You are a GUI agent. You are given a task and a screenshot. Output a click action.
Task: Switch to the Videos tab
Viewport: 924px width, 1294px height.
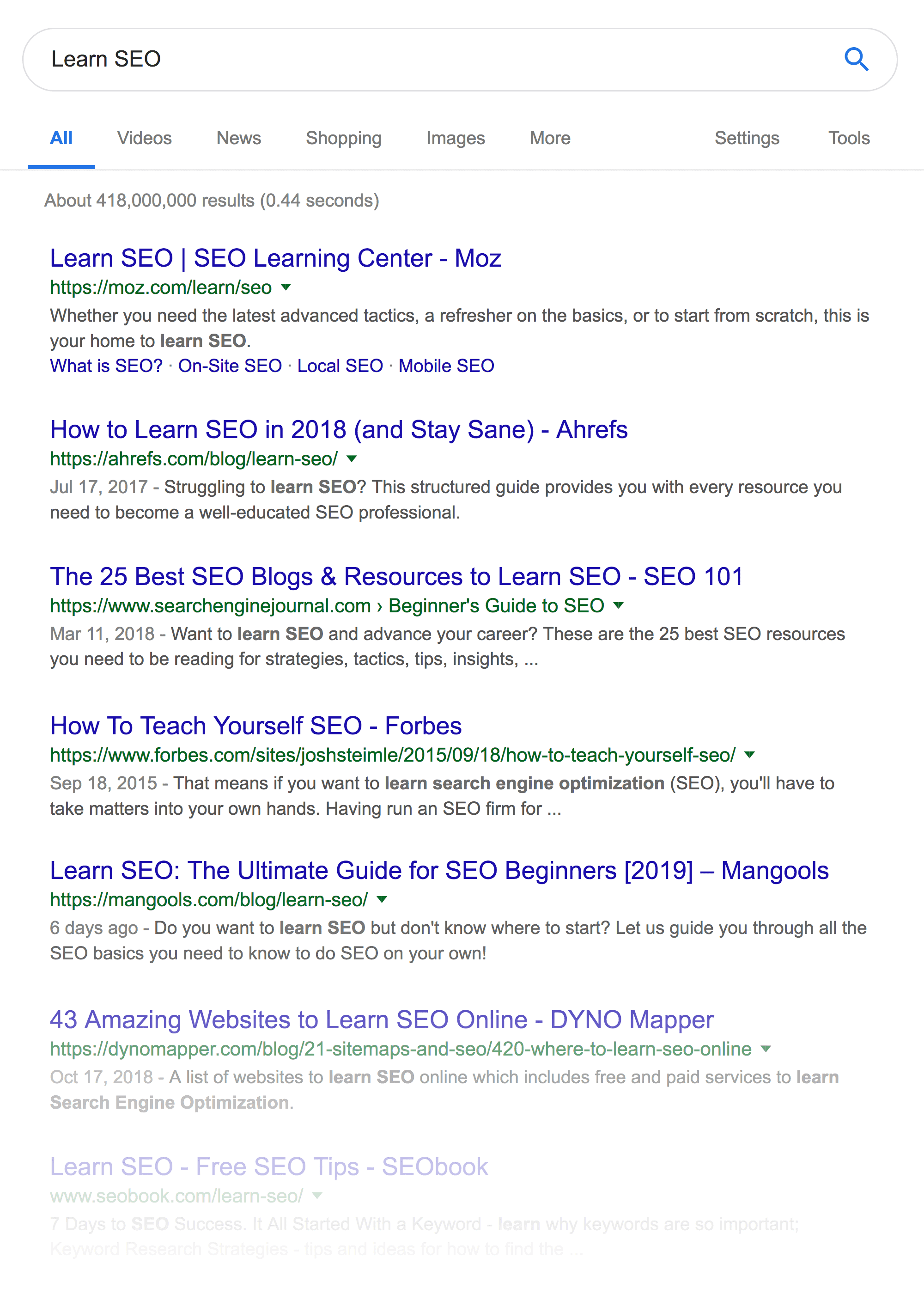tap(145, 138)
